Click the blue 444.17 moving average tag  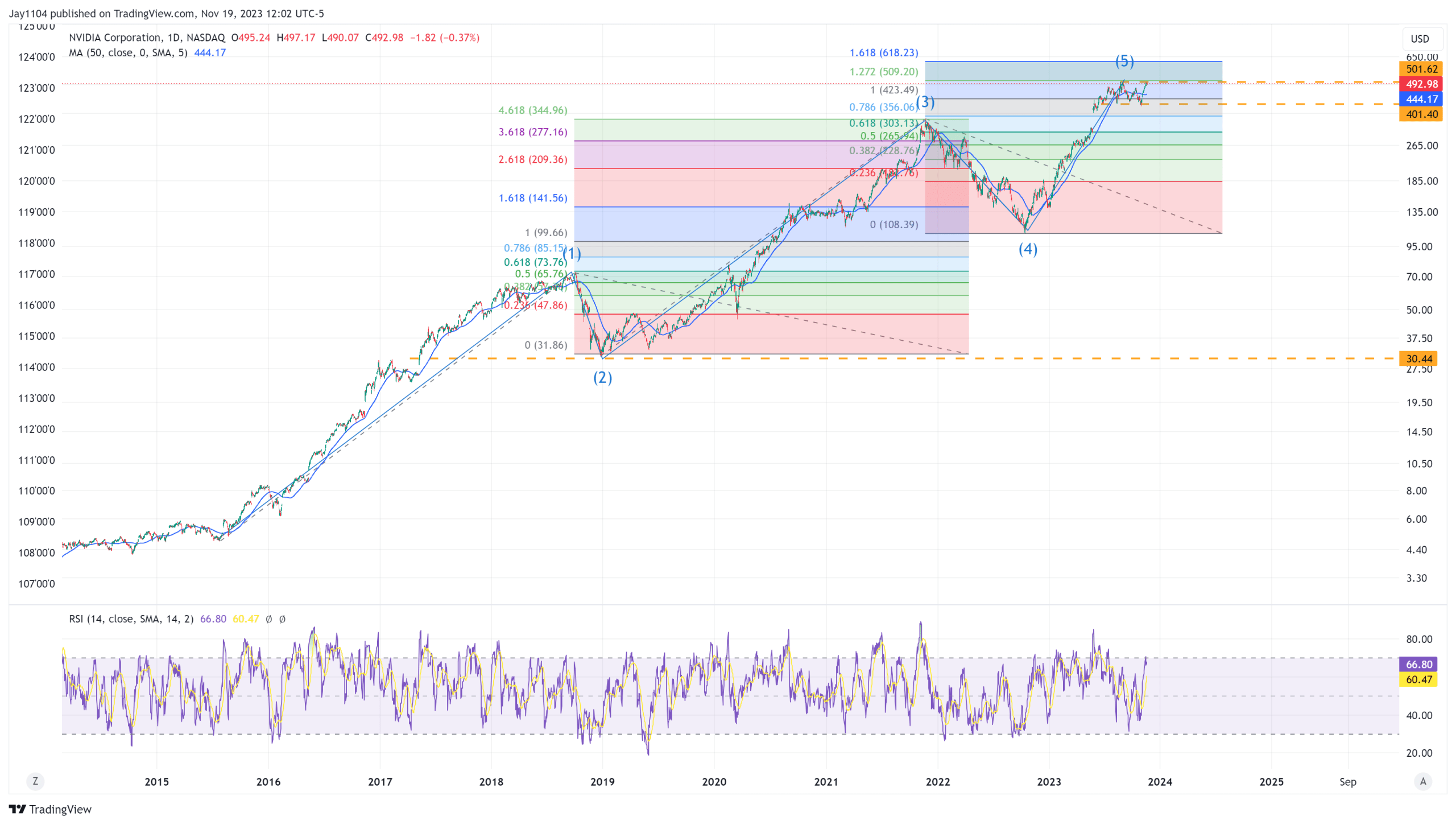pyautogui.click(x=1421, y=99)
